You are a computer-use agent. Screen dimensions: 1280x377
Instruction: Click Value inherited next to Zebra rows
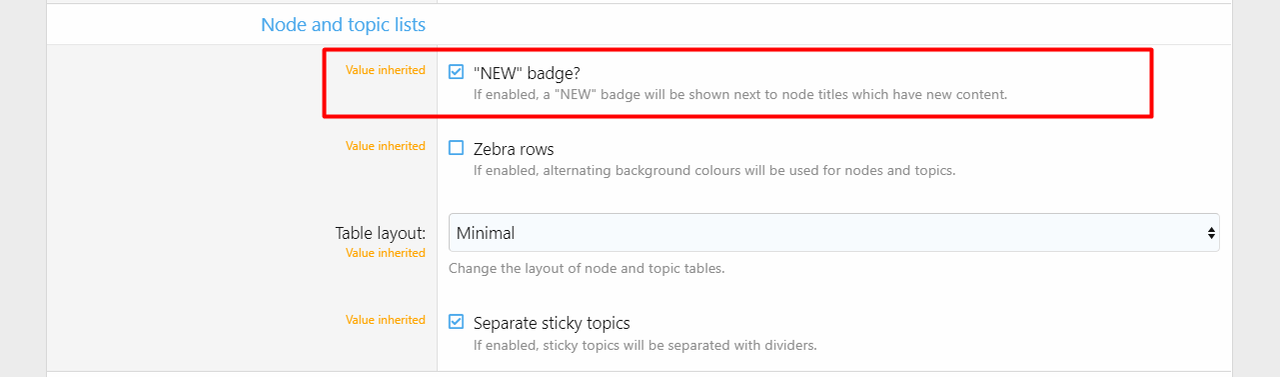point(385,146)
